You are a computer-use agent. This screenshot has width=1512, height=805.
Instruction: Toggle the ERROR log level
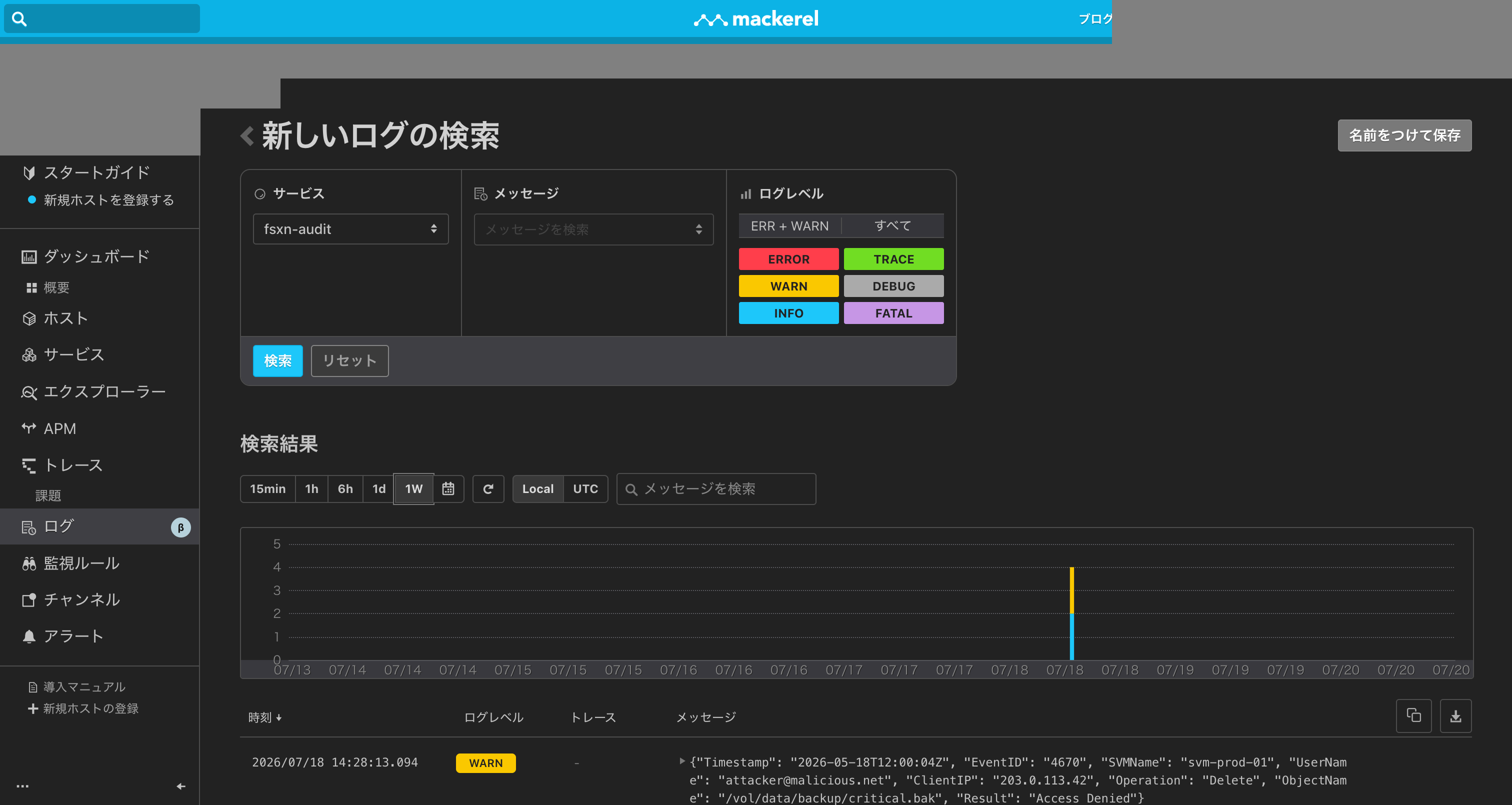(788, 259)
